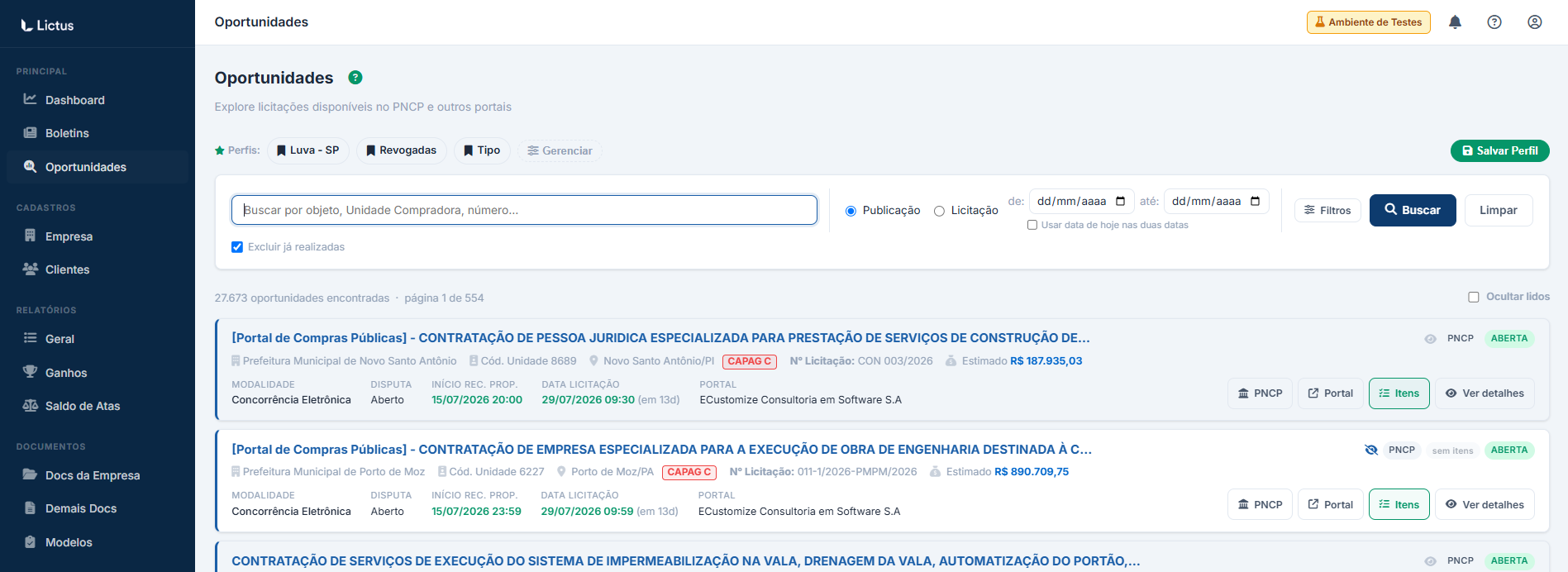Viewport: 1568px width, 572px height.
Task: Click the 'sem itens' label on second card
Action: pos(1452,450)
